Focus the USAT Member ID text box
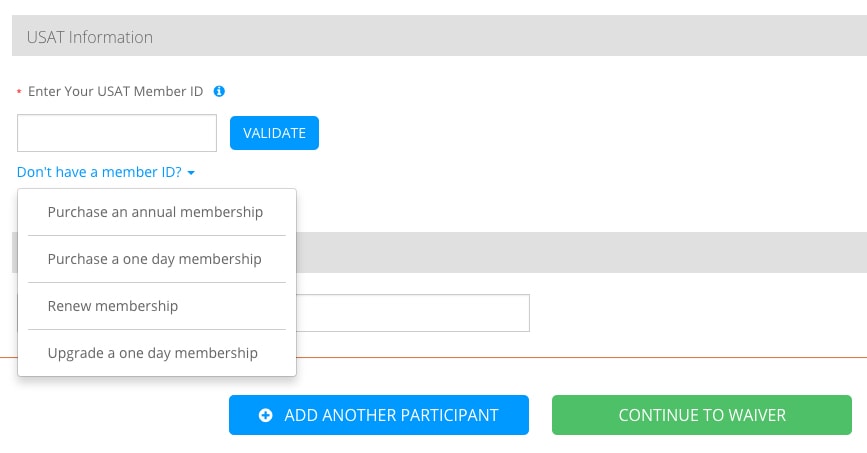Image resolution: width=867 pixels, height=453 pixels. 117,133
